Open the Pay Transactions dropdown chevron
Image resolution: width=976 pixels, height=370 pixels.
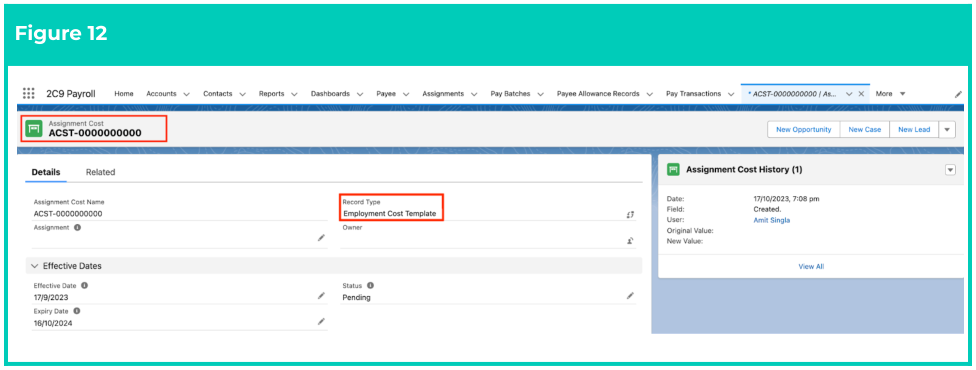click(x=731, y=94)
